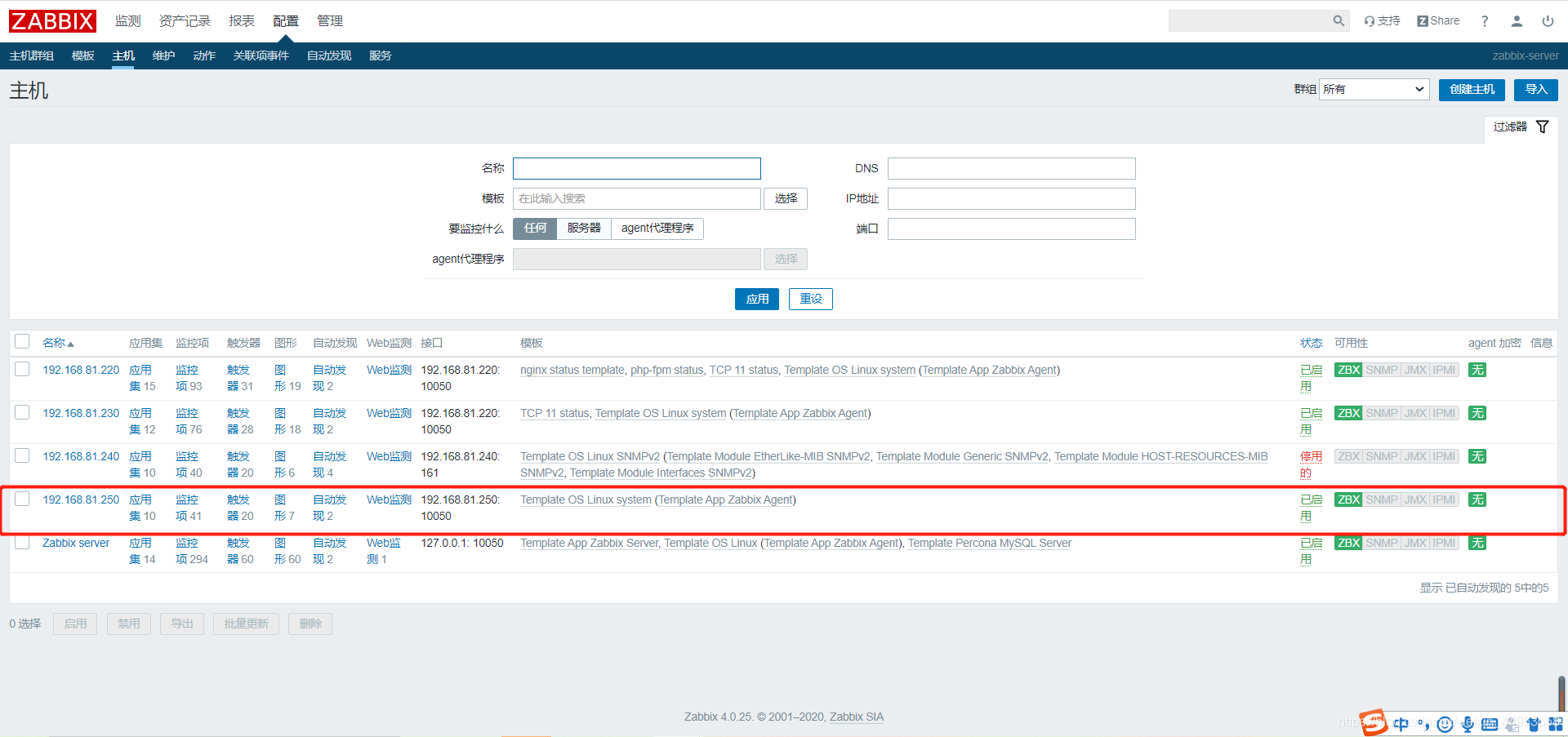Tick the checkbox for 192.168.81.230

22,412
